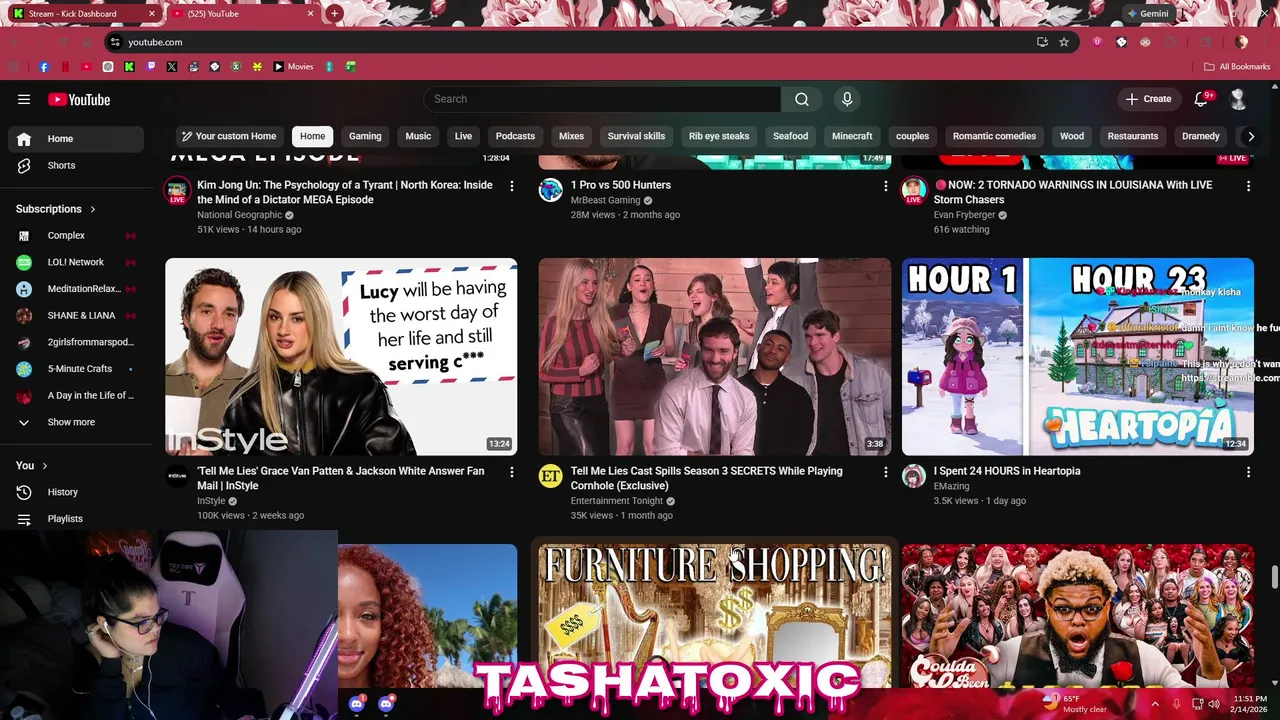1280x720 pixels.
Task: Select the Minecraft category chip
Action: [x=852, y=136]
